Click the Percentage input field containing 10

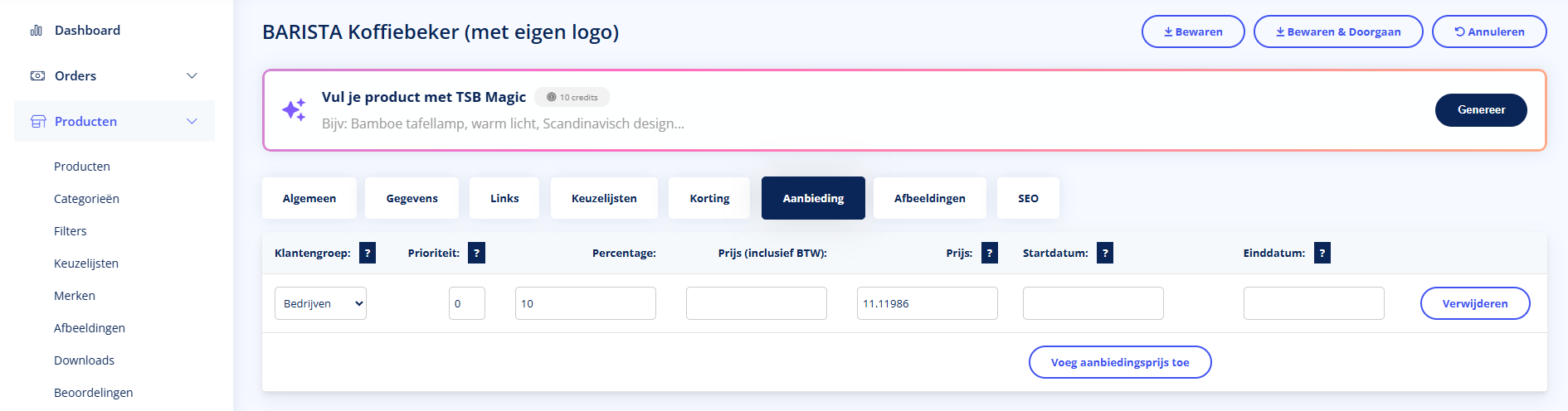coord(585,304)
